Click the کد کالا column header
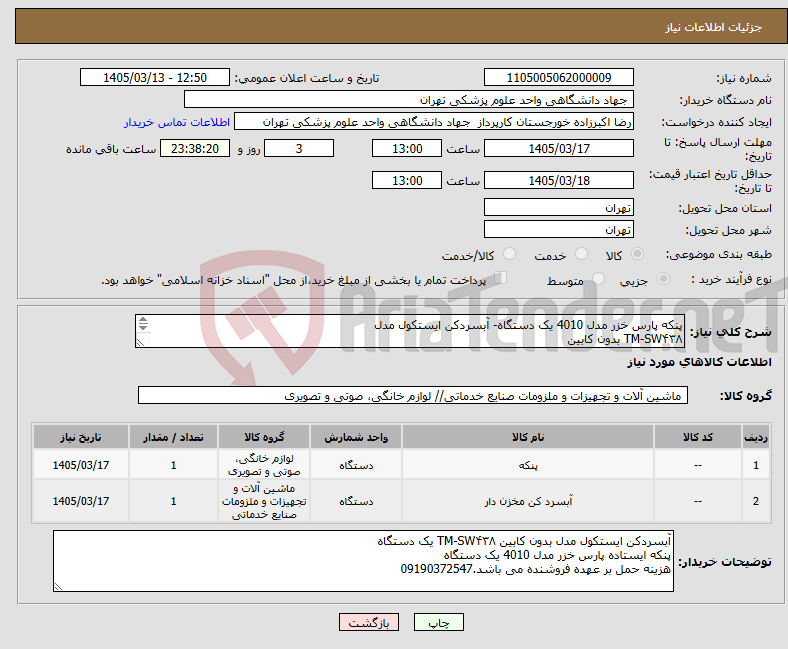788x649 pixels. (698, 437)
